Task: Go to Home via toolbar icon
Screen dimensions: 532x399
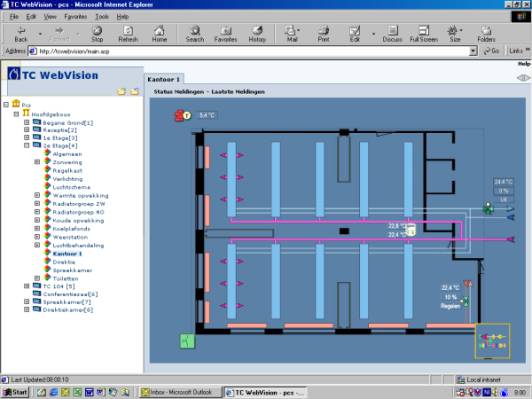Action: pyautogui.click(x=159, y=34)
